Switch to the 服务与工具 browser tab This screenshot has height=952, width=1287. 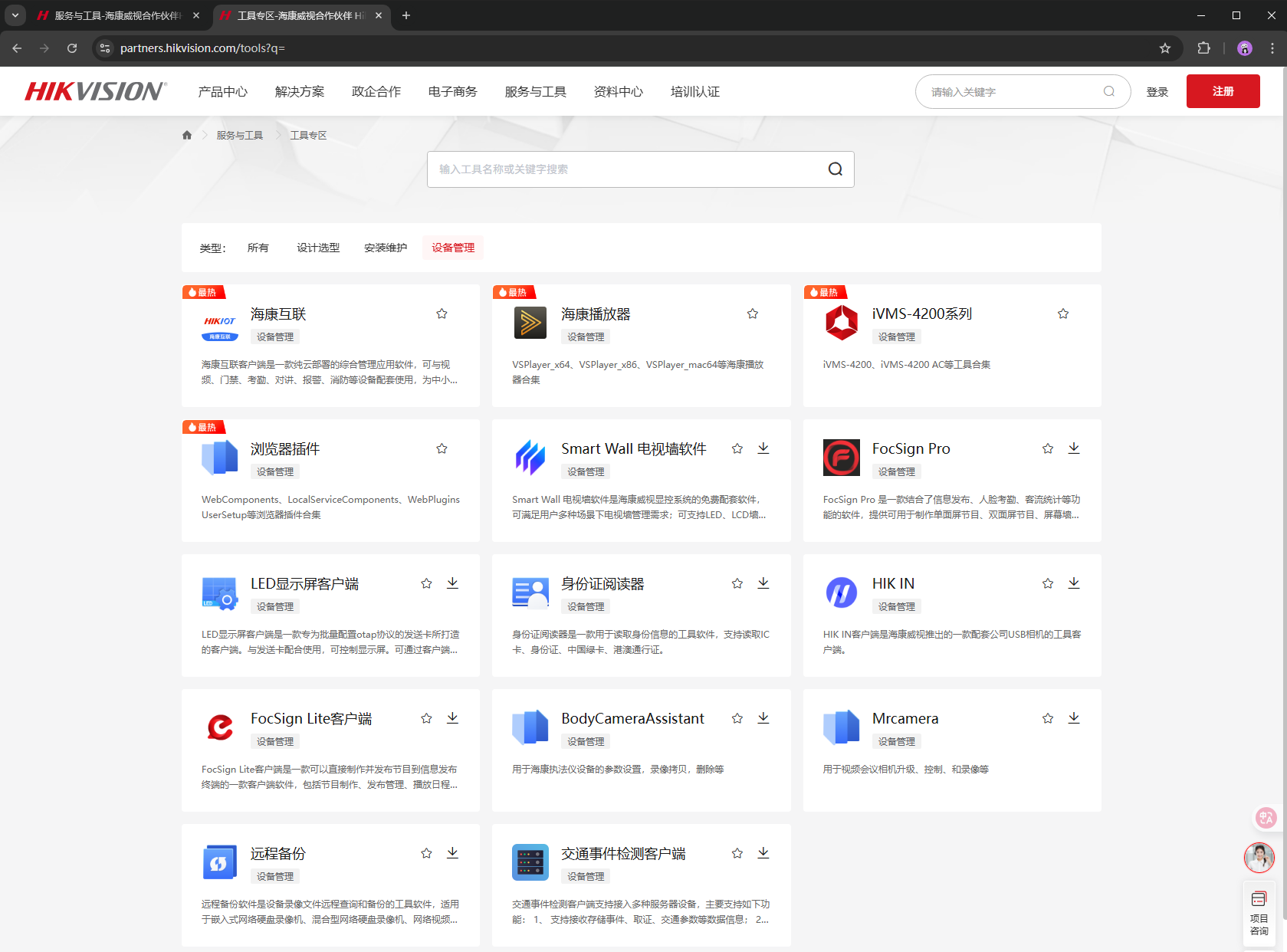tap(117, 15)
